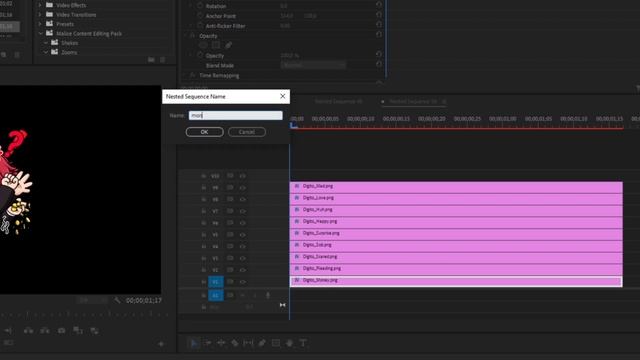Screen dimensions: 640x360
Task: Toggle track output eye for V7
Action: [243, 211]
